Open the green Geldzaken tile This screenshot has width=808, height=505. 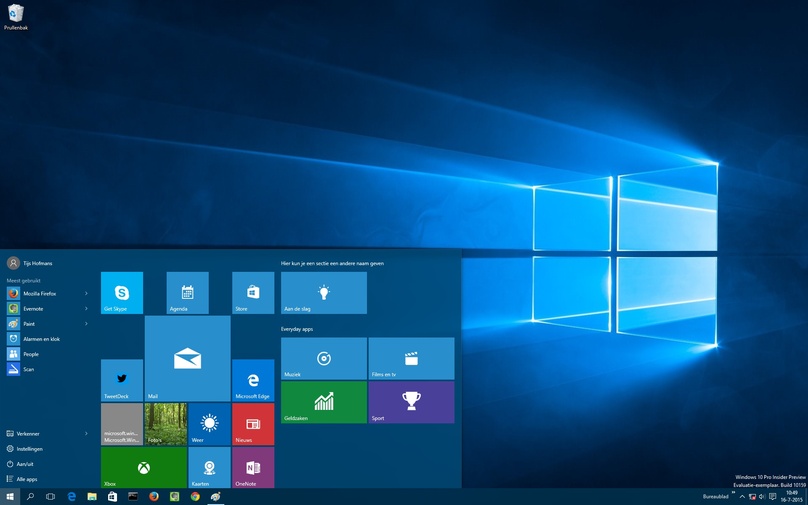(x=324, y=402)
